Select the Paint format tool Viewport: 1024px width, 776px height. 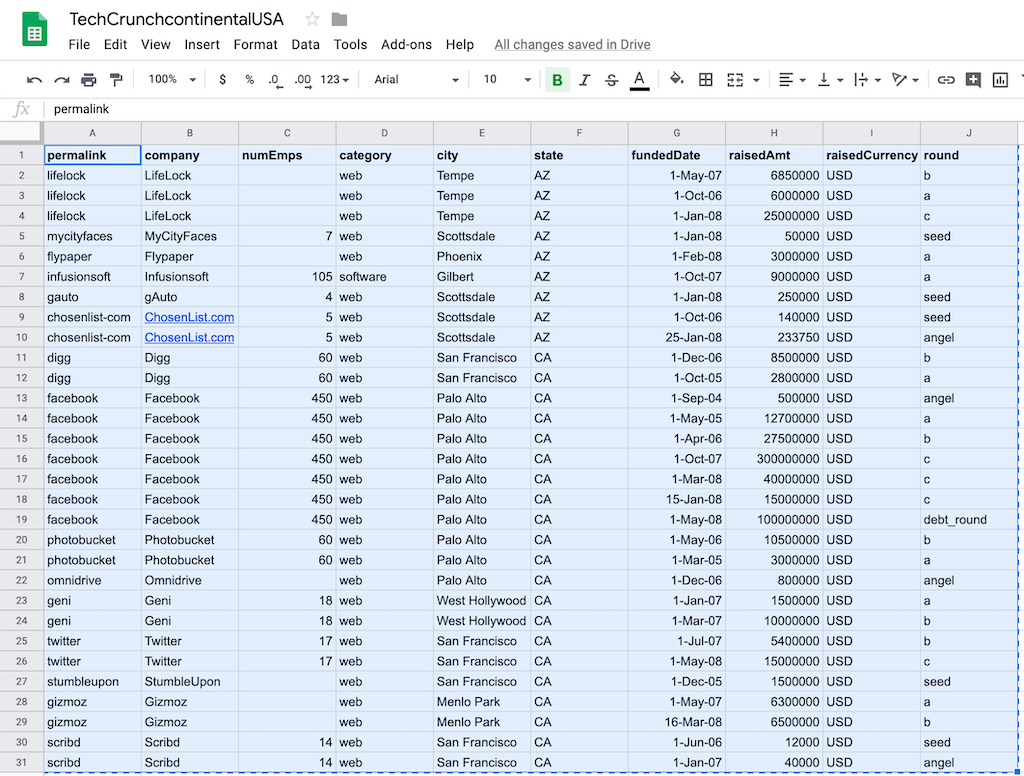(115, 78)
